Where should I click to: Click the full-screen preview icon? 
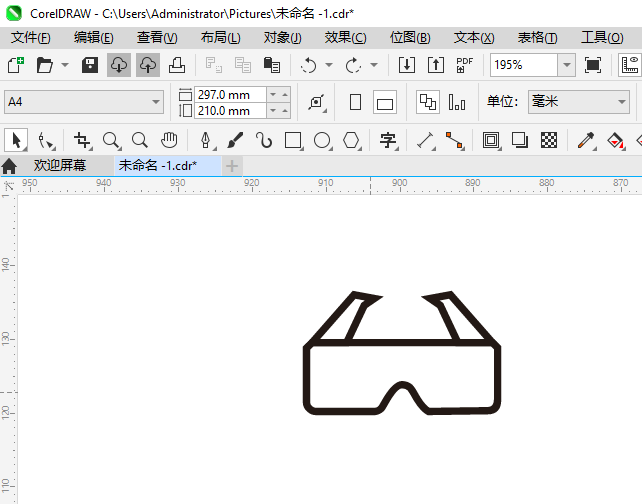point(593,65)
